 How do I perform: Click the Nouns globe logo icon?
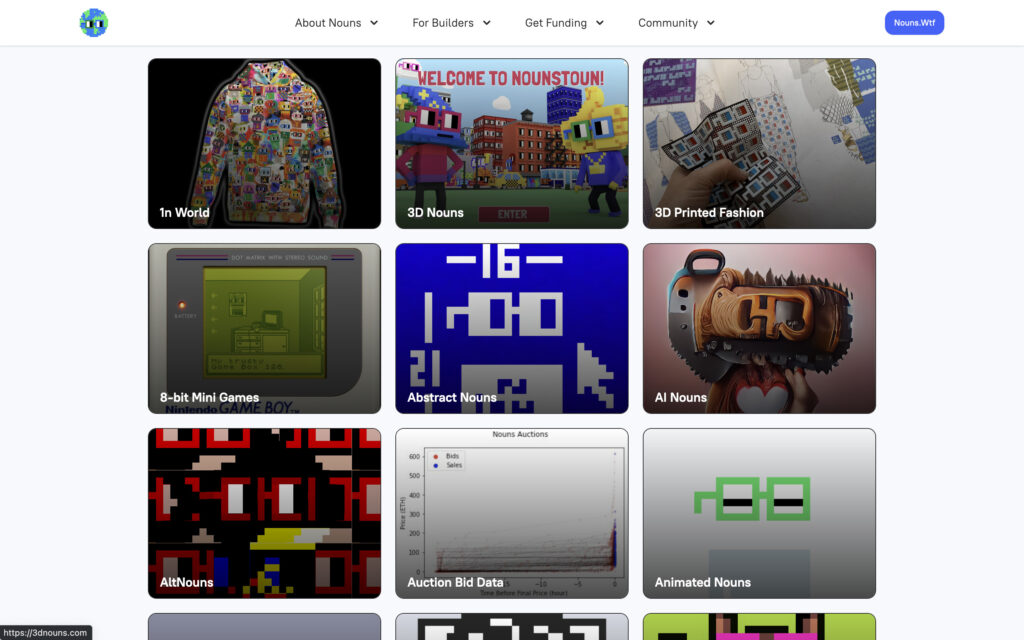(x=94, y=23)
